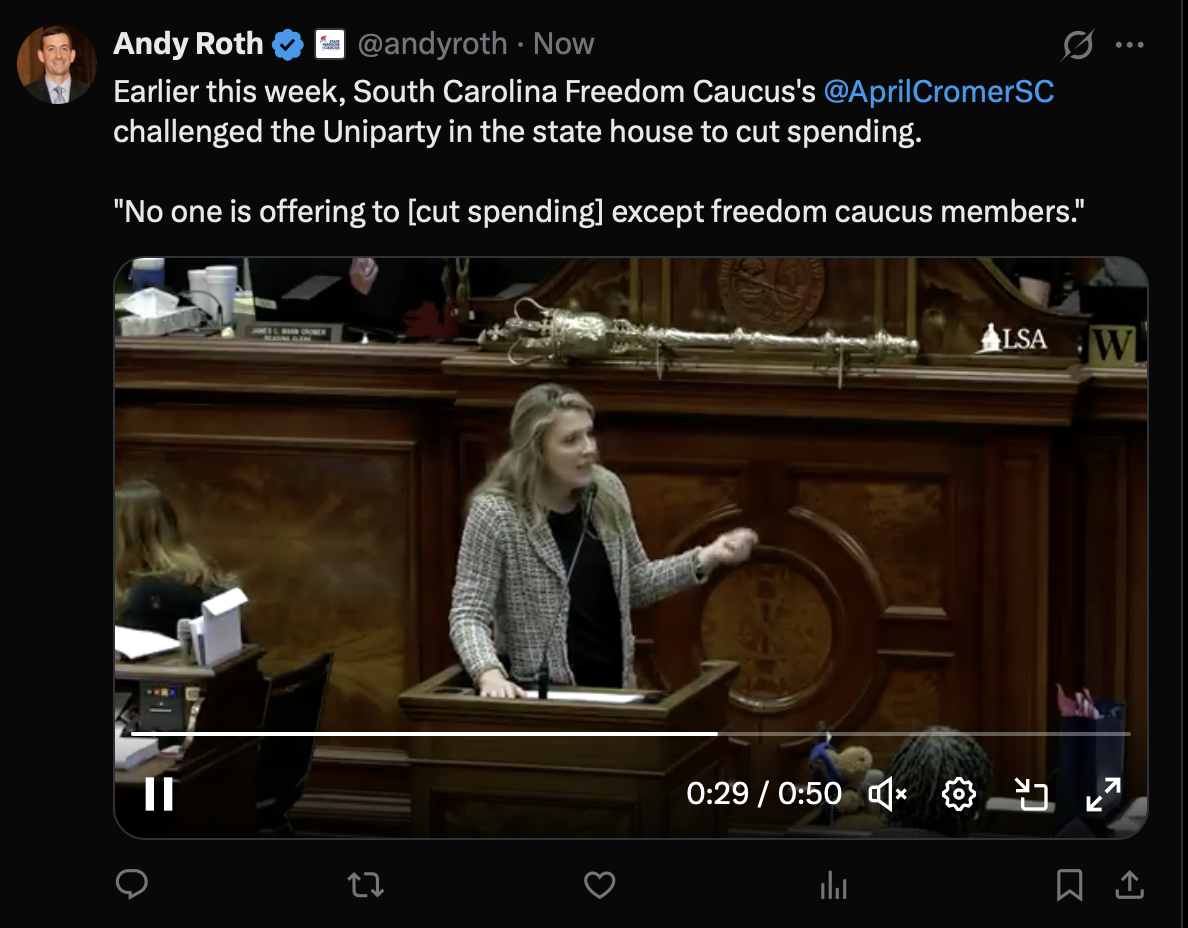Screen dimensions: 1188x928
Task: Repost this tweet with retweet icon
Action: (x=365, y=885)
